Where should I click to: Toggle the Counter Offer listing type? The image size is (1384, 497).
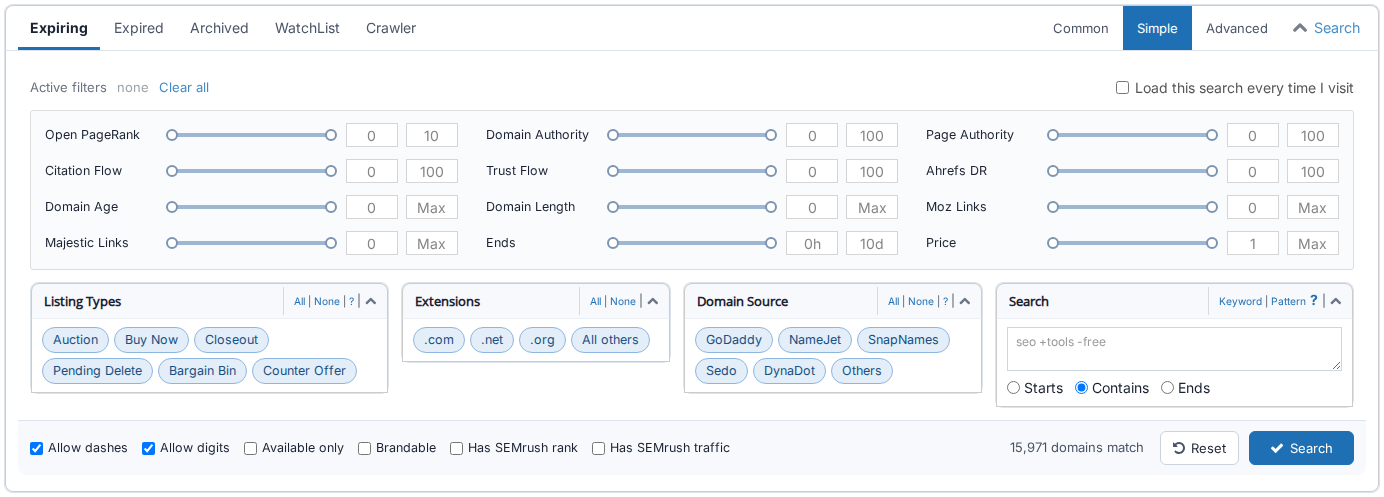(305, 371)
